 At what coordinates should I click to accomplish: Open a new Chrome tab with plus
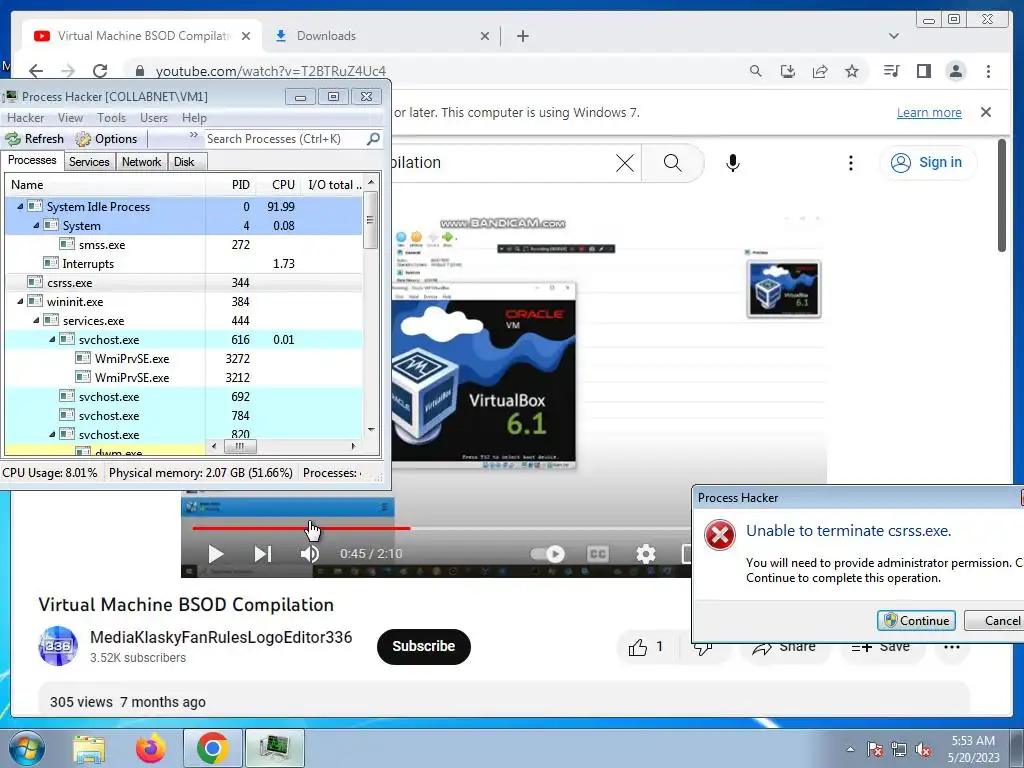pos(522,36)
